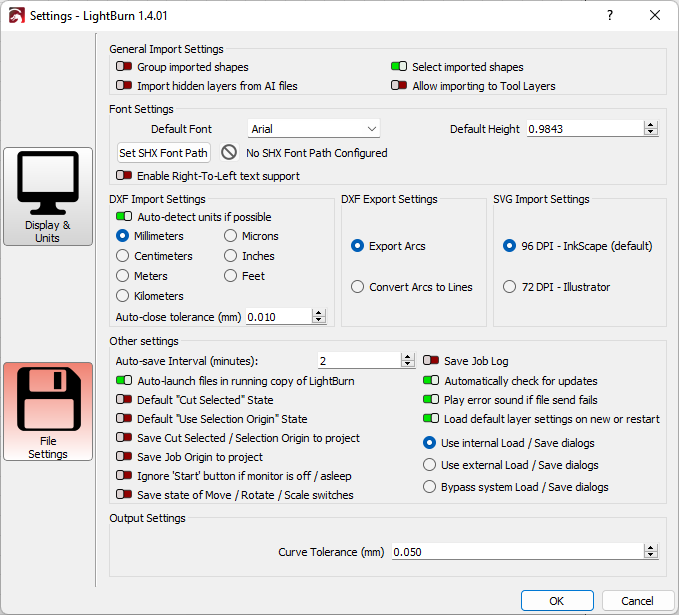Enable Allow importing to Tool Layers
This screenshot has width=679, height=615.
[399, 85]
